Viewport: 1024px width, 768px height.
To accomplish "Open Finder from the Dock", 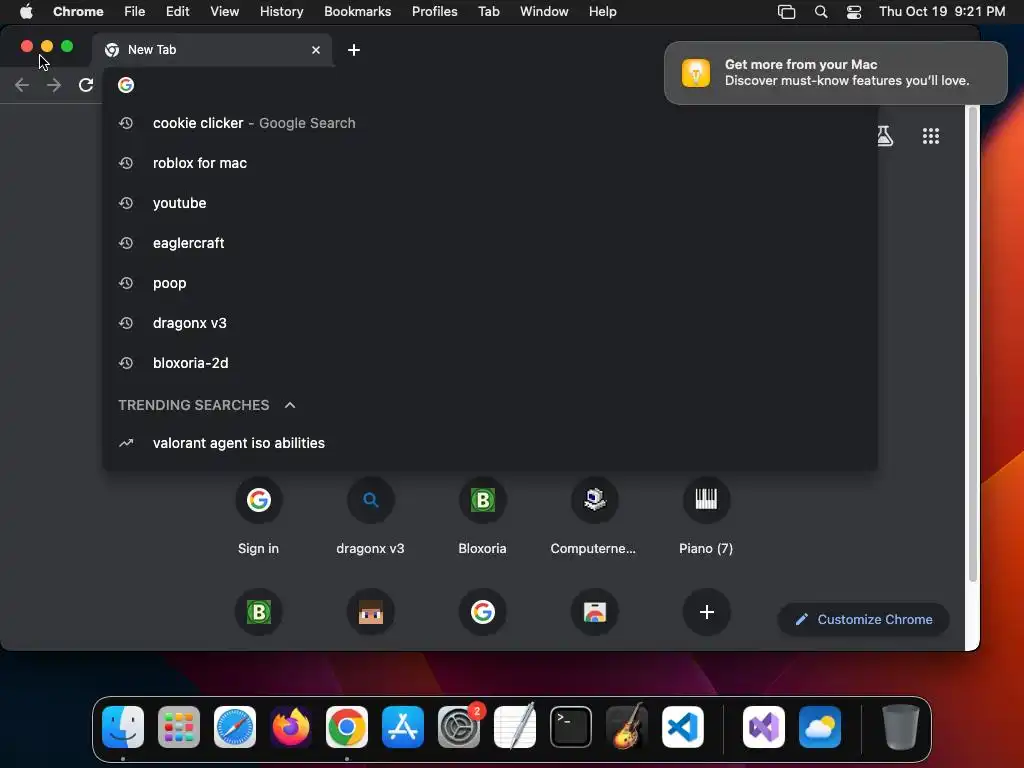I will [x=123, y=727].
